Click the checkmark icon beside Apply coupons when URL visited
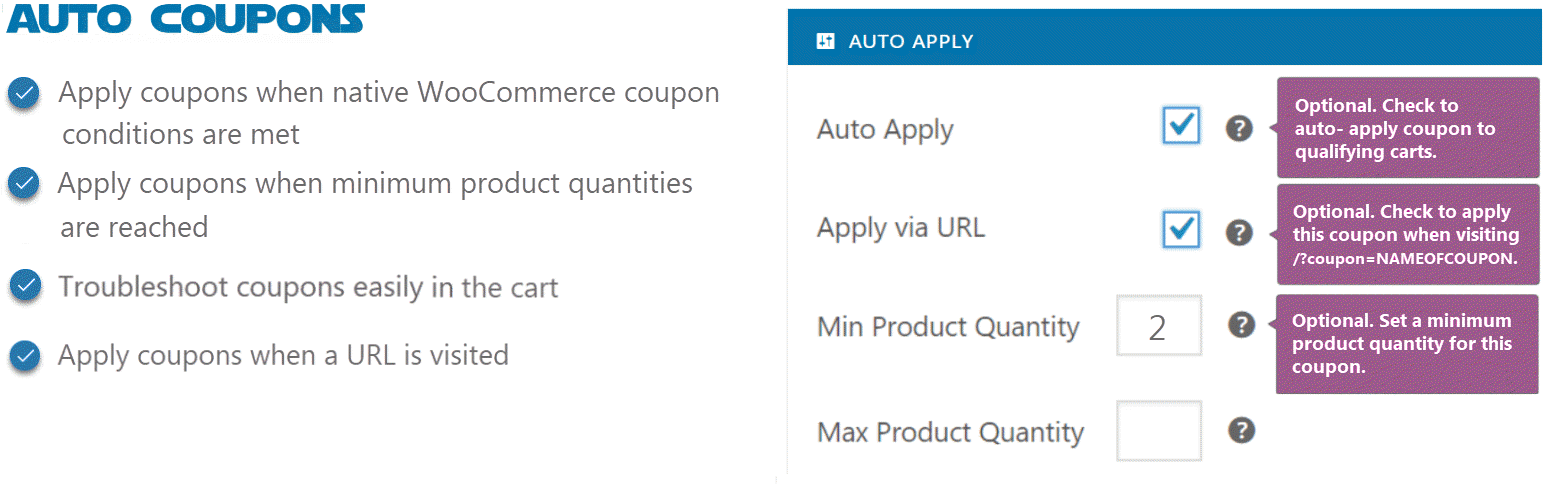Image resolution: width=1544 pixels, height=500 pixels. click(x=24, y=355)
